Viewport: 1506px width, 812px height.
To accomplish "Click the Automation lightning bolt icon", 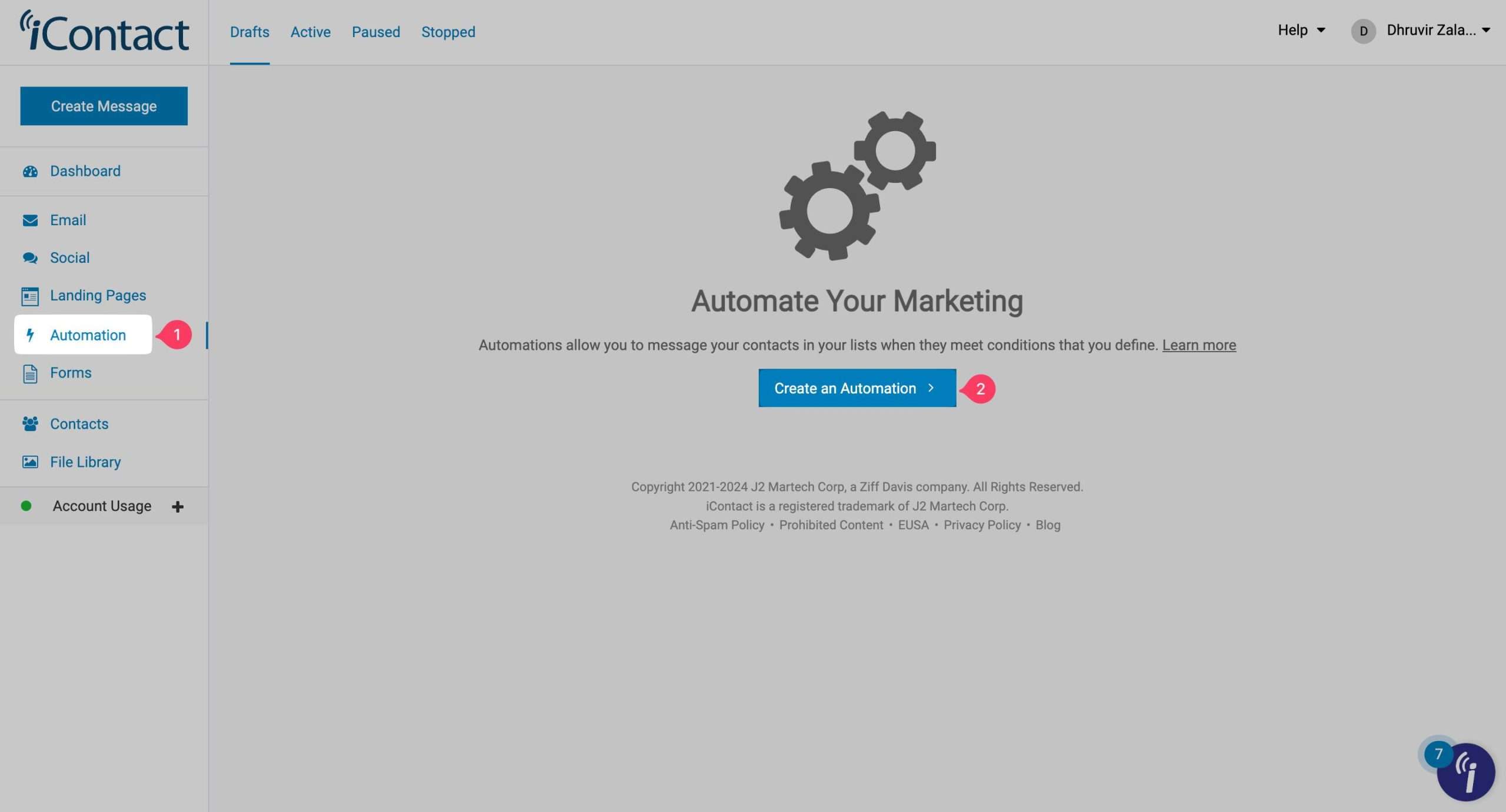I will click(30, 335).
